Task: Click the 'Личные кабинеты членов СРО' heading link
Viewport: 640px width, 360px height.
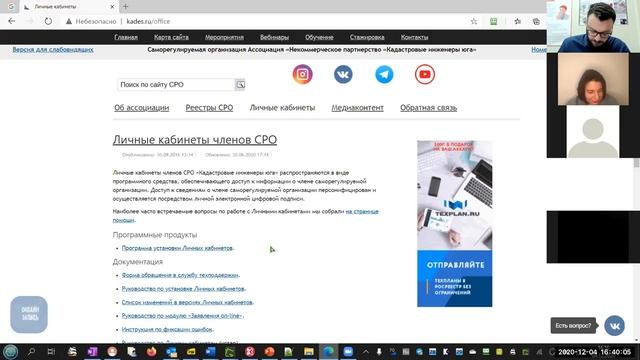Action: pyautogui.click(x=195, y=140)
